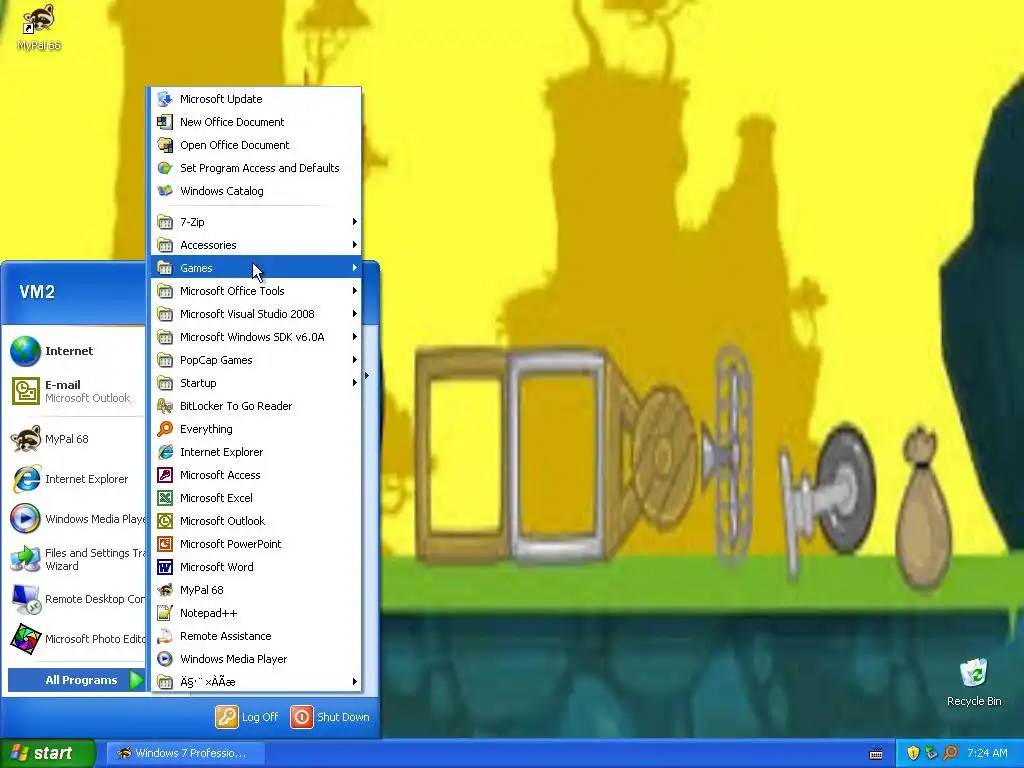Click the Notepad++ icon
Image resolution: width=1024 pixels, height=768 pixels.
coord(165,613)
